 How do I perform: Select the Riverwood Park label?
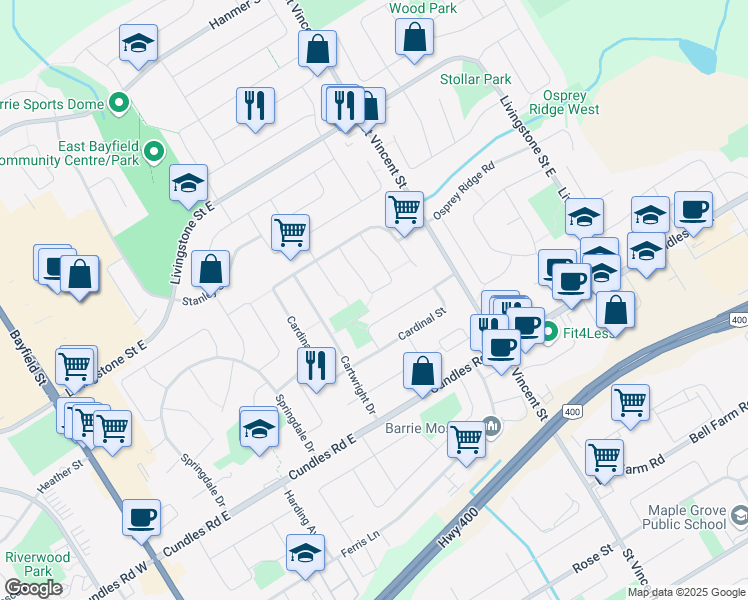(38, 564)
